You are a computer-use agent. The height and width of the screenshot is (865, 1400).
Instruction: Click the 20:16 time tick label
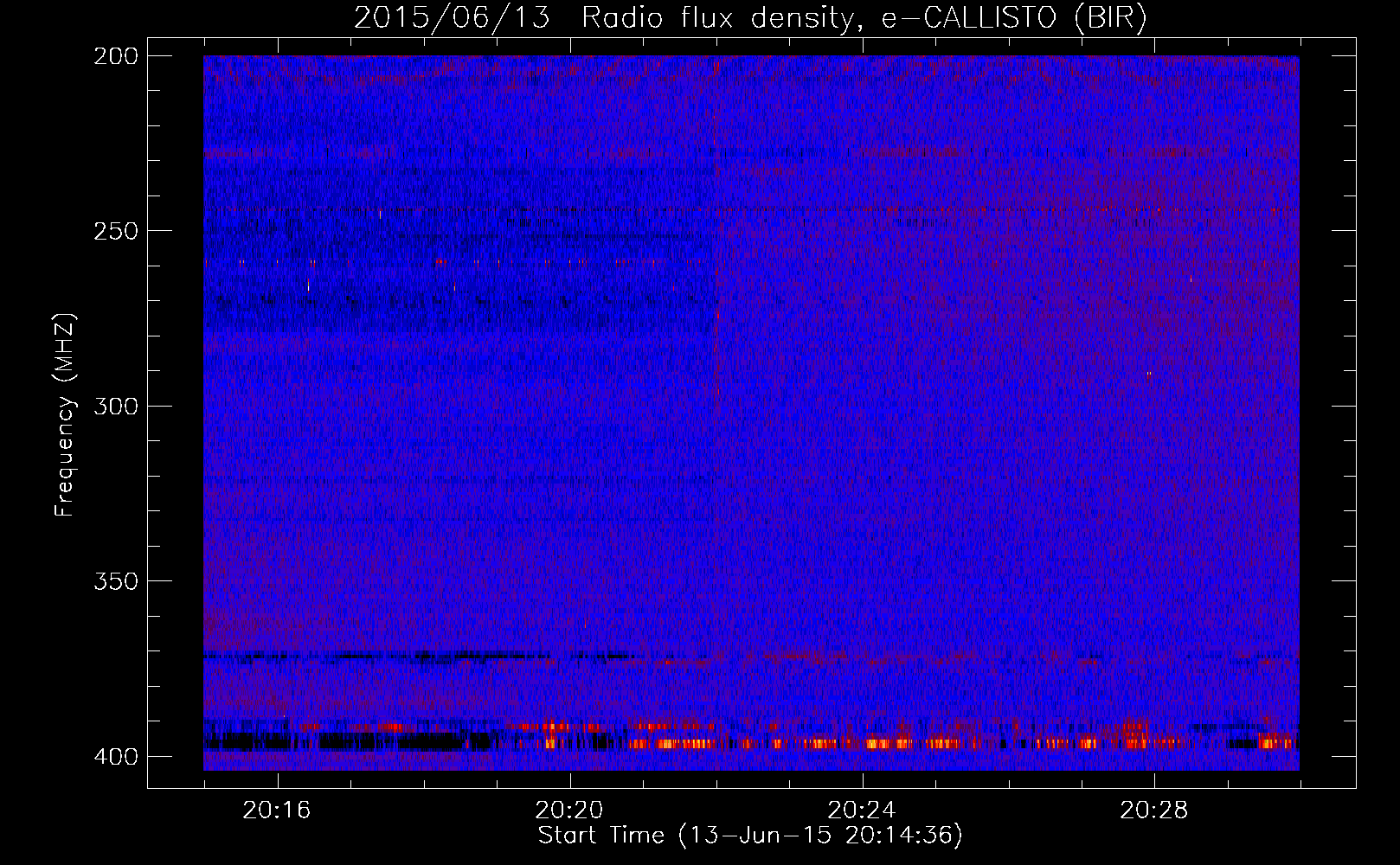pyautogui.click(x=277, y=811)
